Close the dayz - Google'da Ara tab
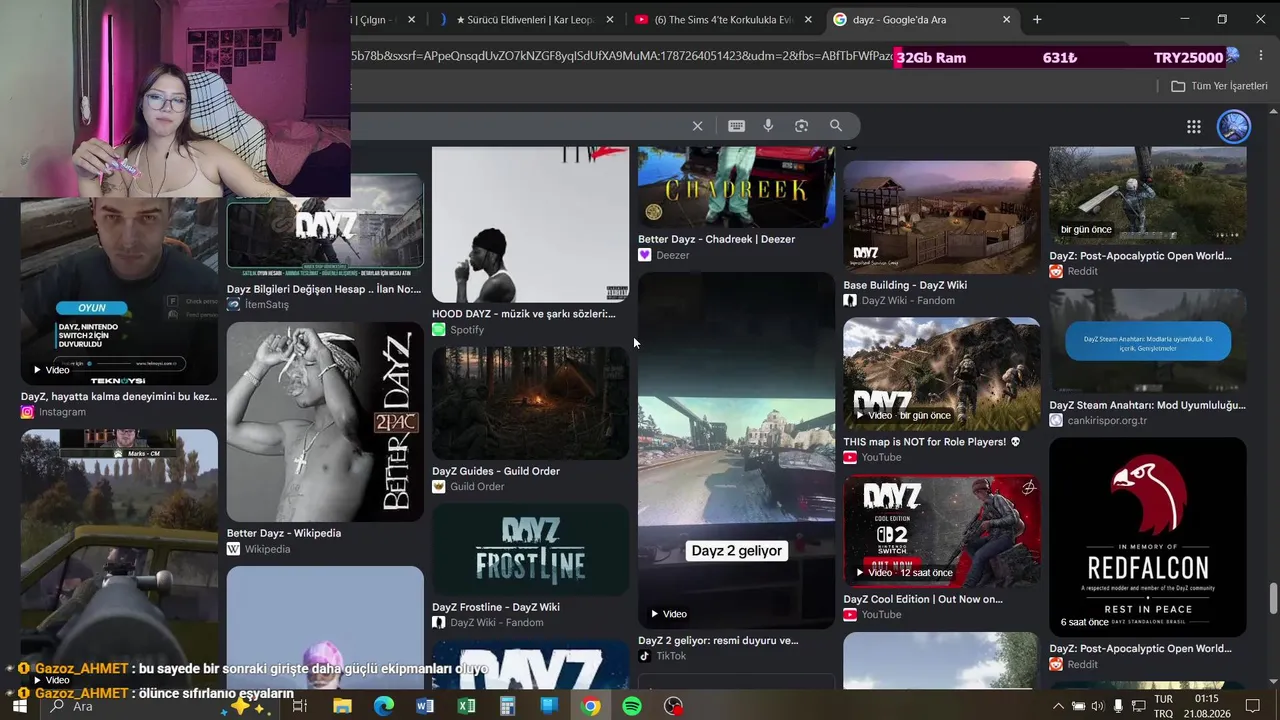Image resolution: width=1280 pixels, height=720 pixels. (1006, 19)
